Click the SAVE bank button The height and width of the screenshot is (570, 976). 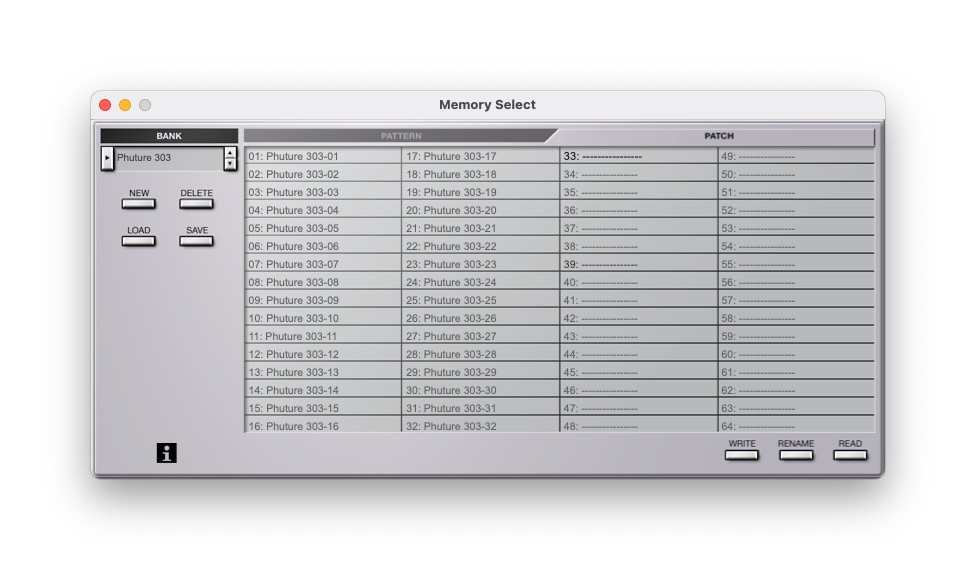(x=197, y=240)
